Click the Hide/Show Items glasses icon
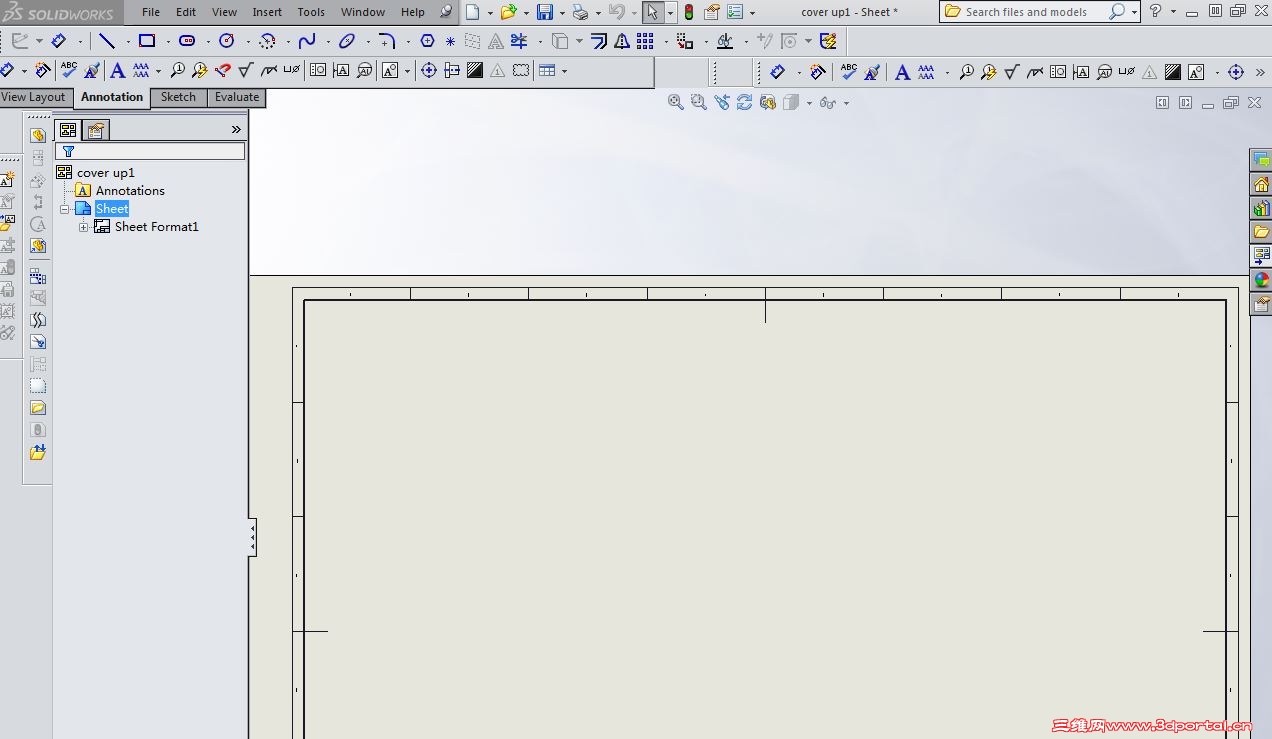Screen dimensions: 1272x739 click(827, 102)
